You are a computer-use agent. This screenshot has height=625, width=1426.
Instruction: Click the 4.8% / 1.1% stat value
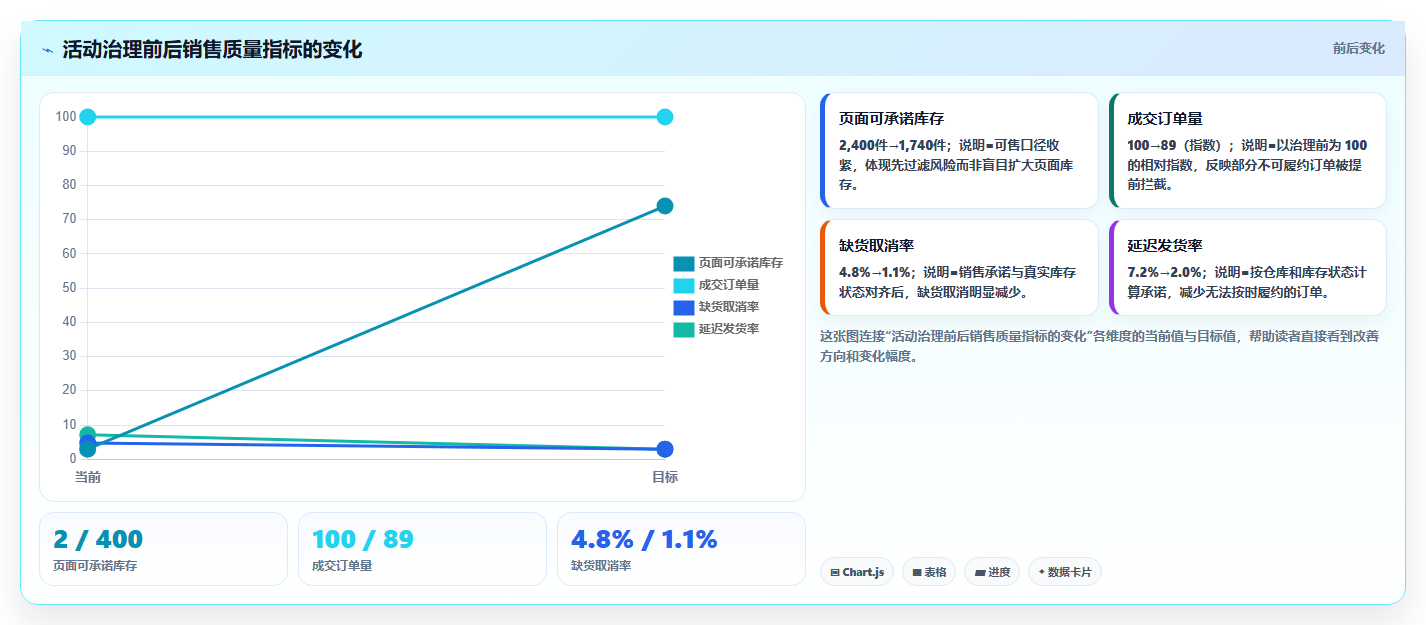point(644,539)
